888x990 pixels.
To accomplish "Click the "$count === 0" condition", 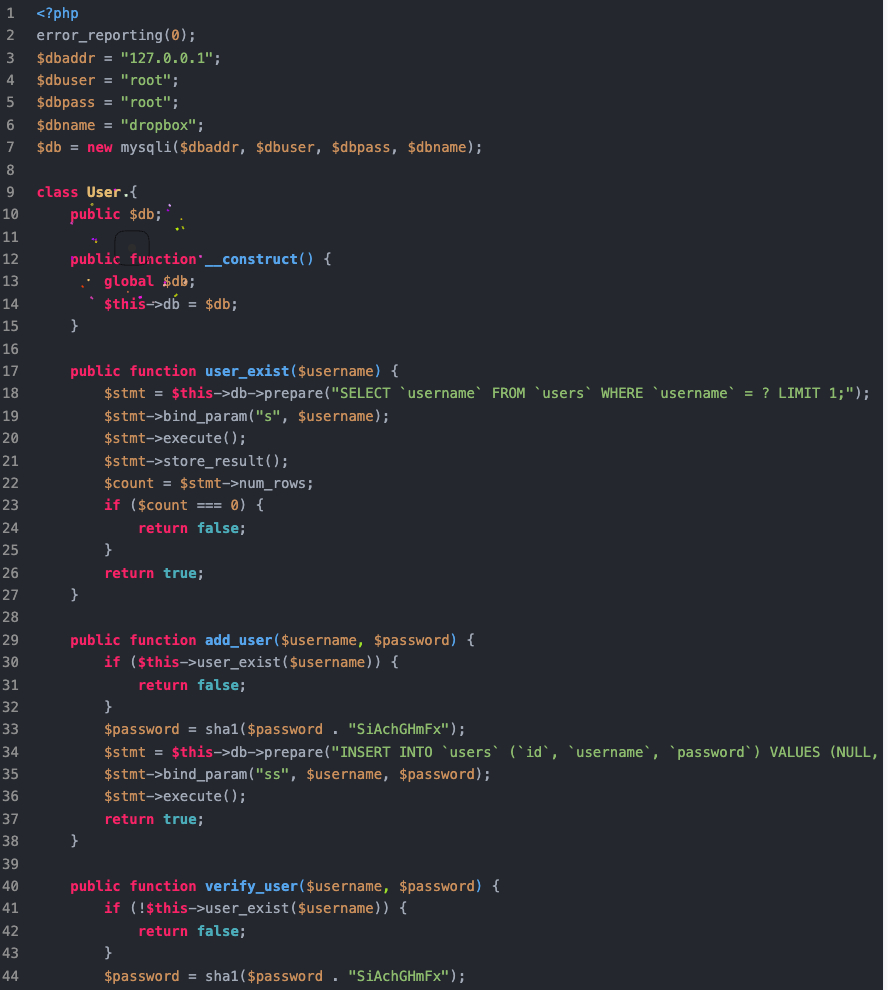I will pyautogui.click(x=188, y=505).
